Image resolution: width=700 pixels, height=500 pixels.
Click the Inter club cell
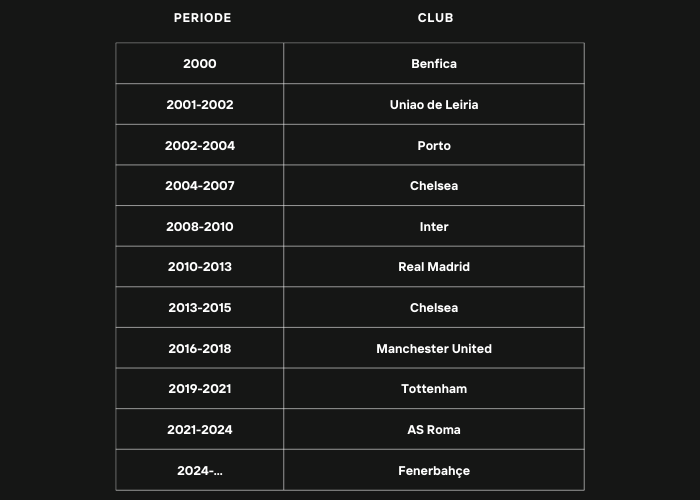coord(434,226)
